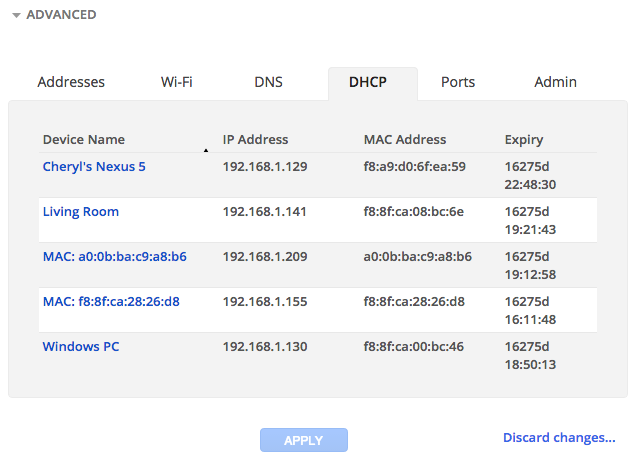Open the Living Room device link
Screen dimensions: 638x461
(x=81, y=212)
